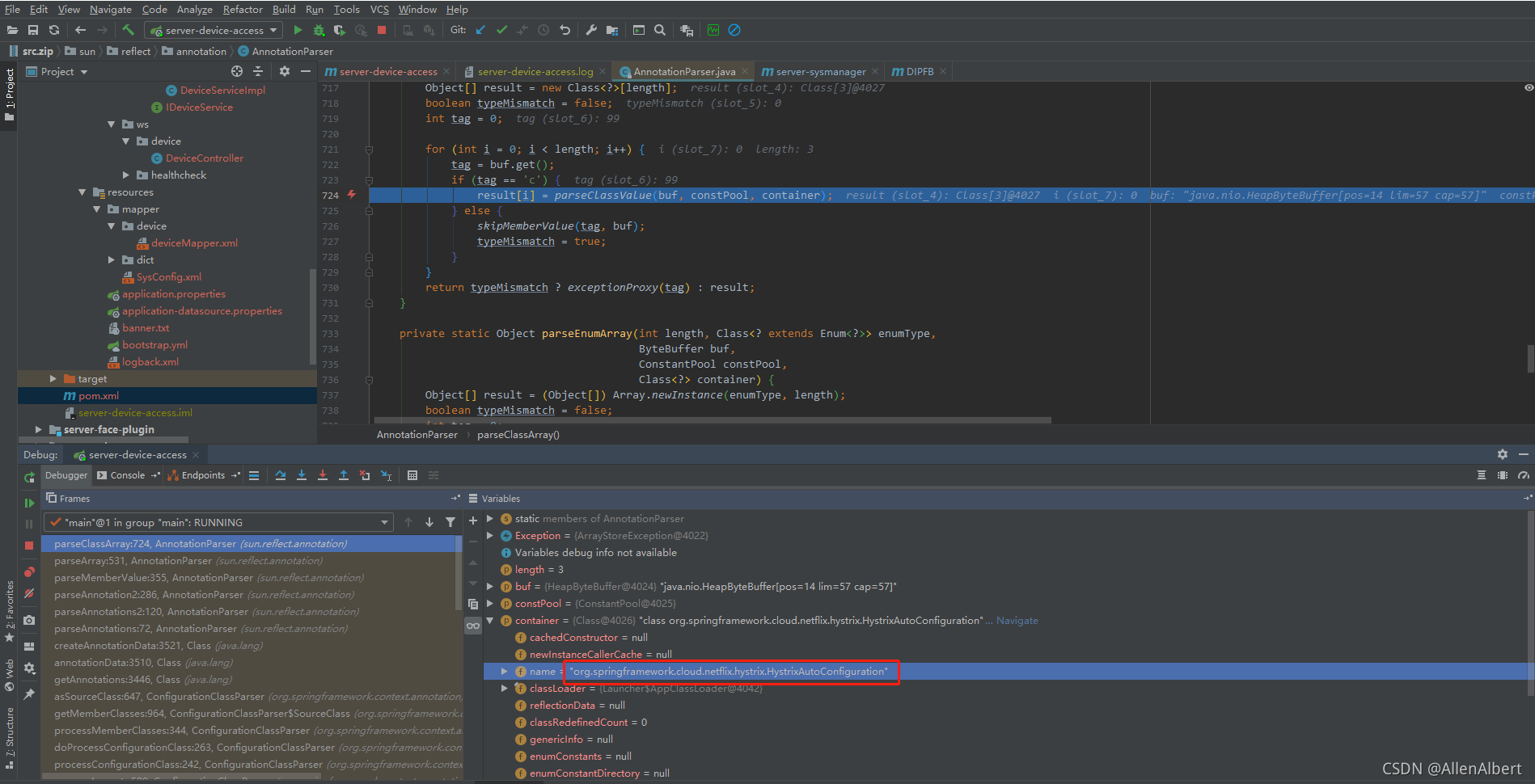
Task: Click View Breakpoints double red circles icon
Action: [29, 571]
